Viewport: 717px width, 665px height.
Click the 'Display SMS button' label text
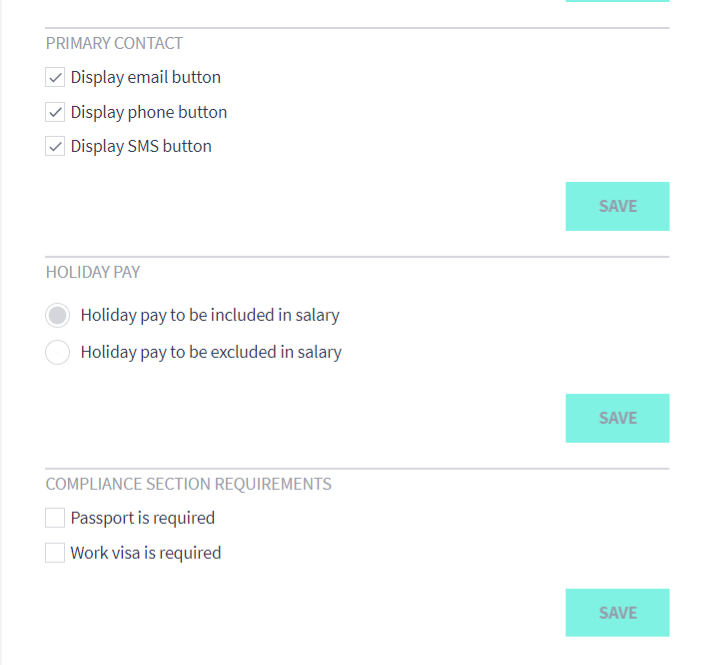pyautogui.click(x=141, y=147)
